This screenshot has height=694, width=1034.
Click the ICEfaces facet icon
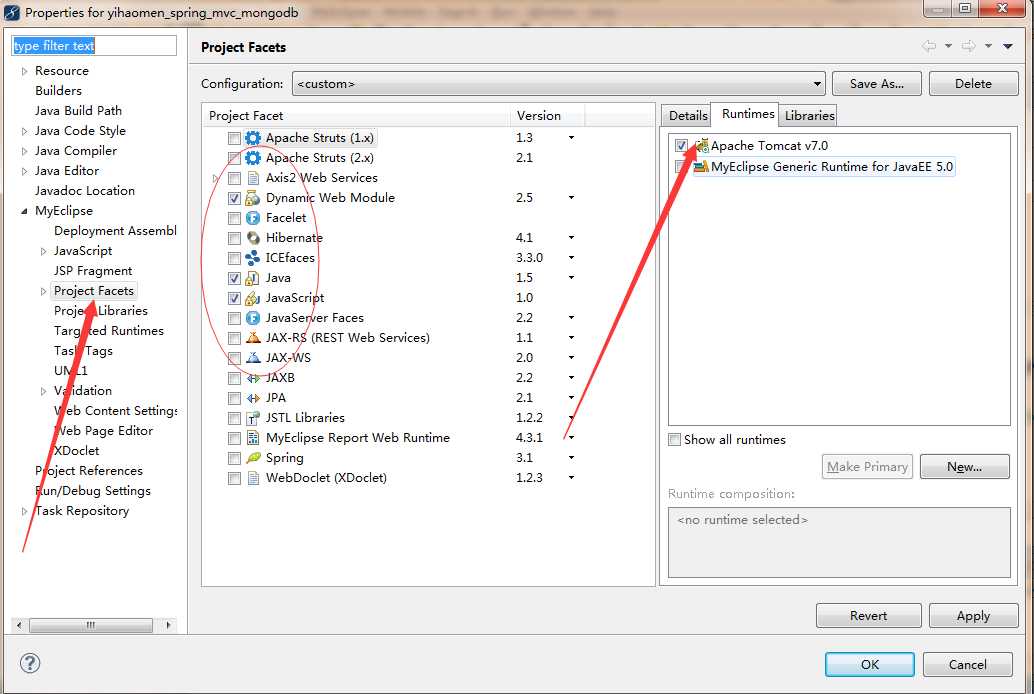pos(253,258)
